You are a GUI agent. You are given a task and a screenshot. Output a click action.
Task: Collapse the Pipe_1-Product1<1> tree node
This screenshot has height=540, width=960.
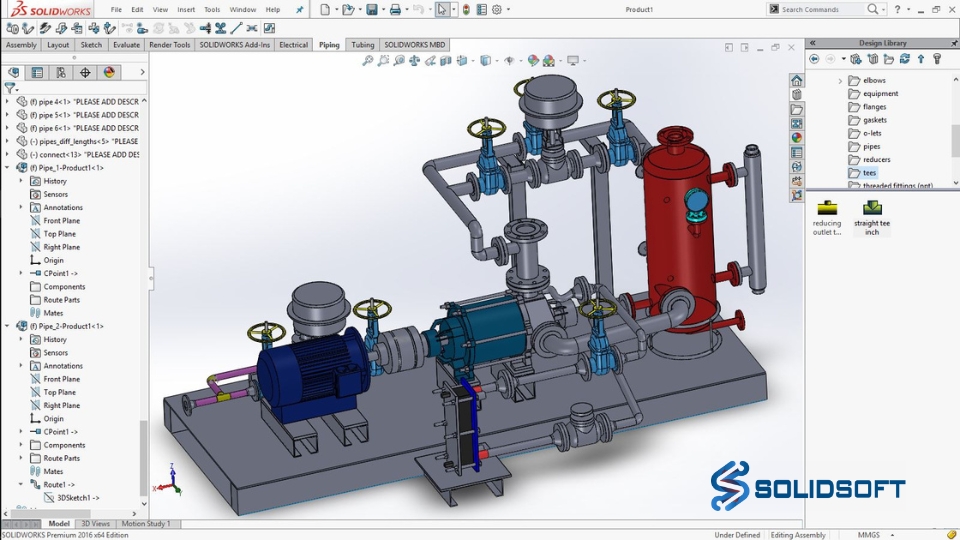(x=7, y=168)
